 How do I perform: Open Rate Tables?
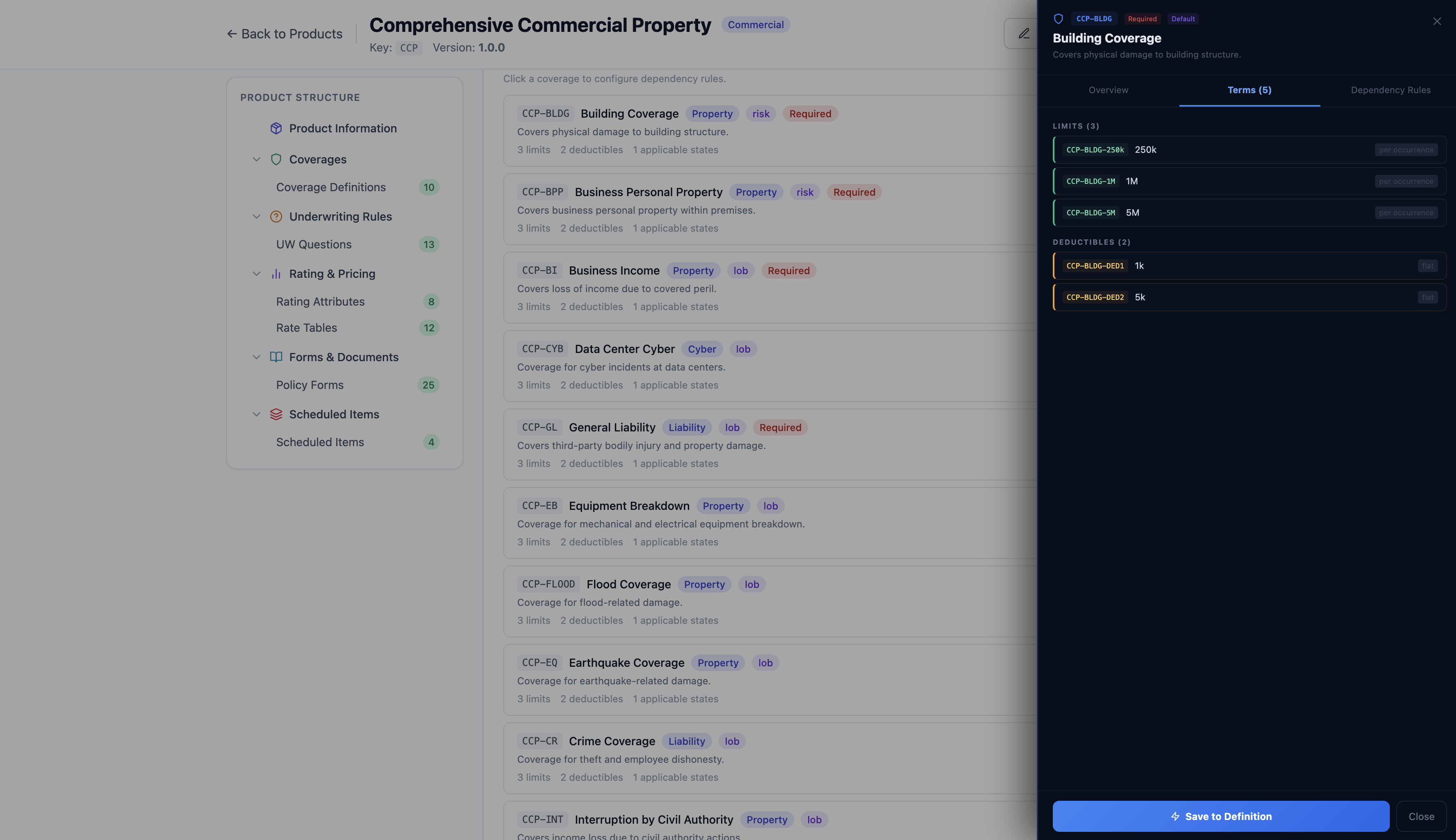[306, 327]
